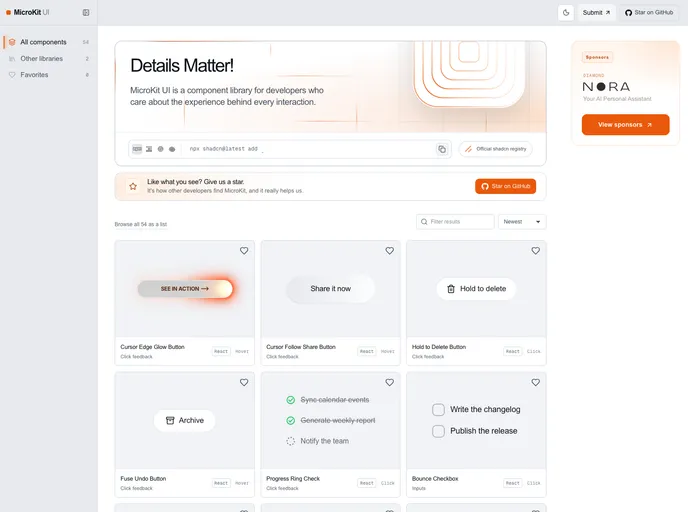
Task: Click the All components stack icon
Action: click(12, 42)
